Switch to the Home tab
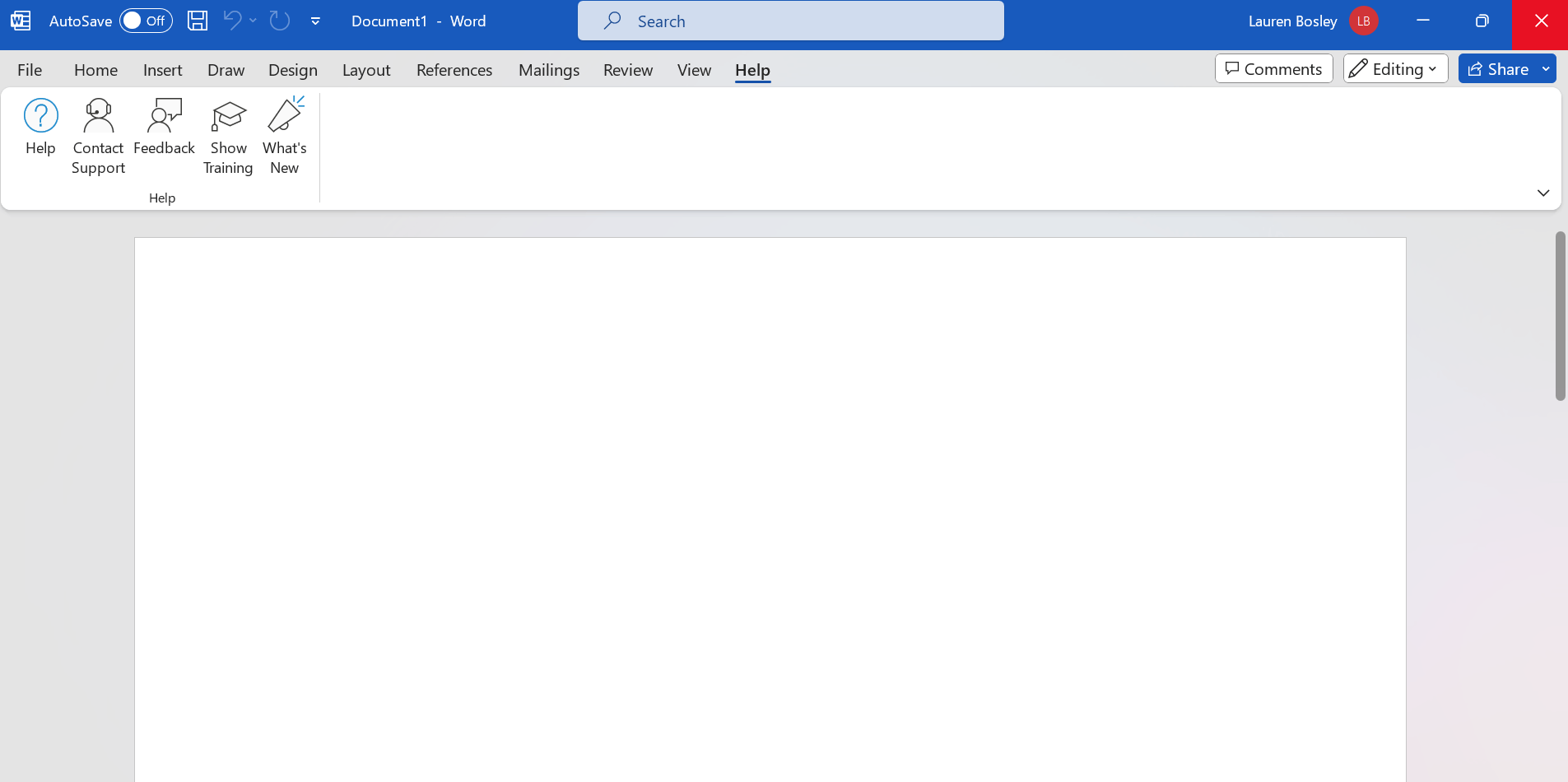 click(95, 70)
